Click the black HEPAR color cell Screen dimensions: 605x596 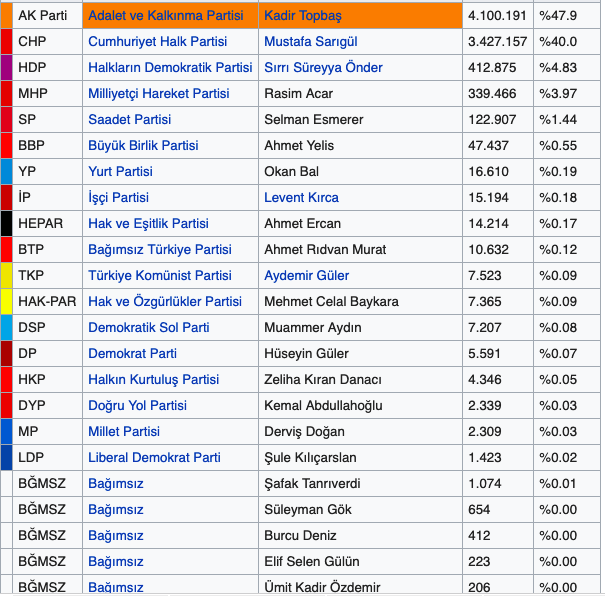(6, 224)
